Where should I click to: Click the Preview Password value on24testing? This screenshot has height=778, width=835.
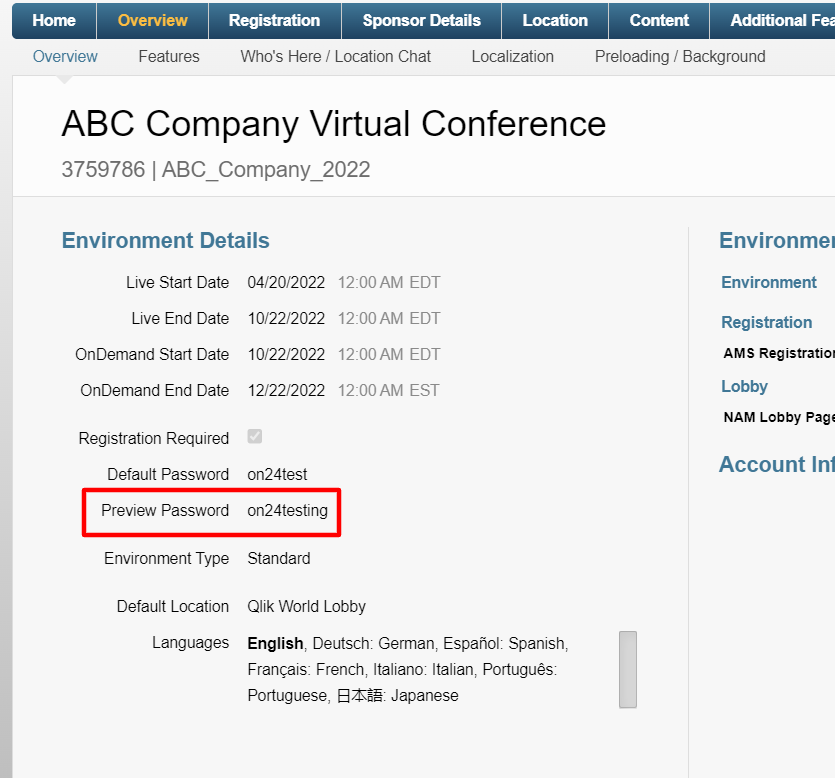click(x=288, y=511)
